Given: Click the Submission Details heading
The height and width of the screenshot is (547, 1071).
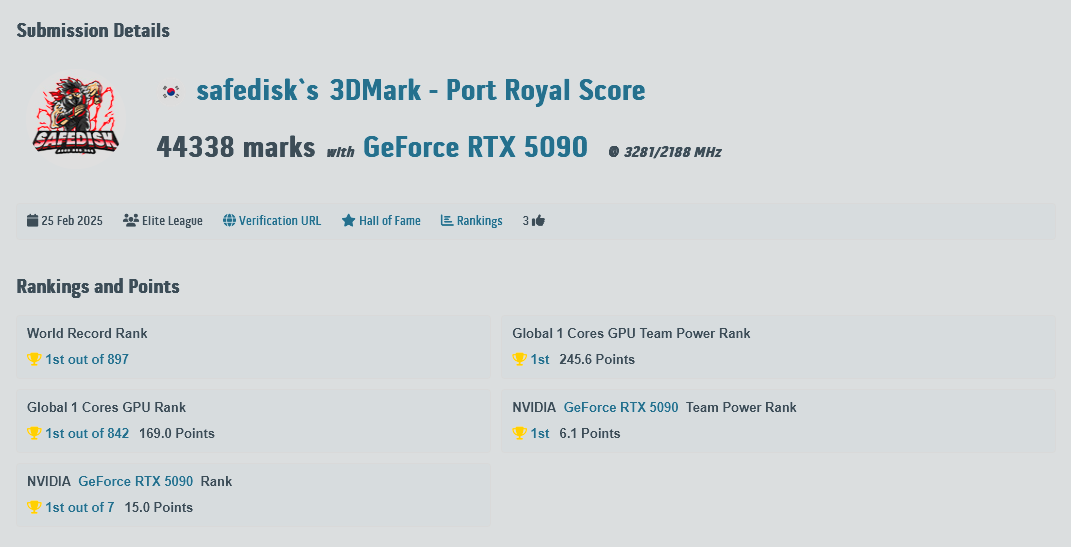Looking at the screenshot, I should pos(93,30).
